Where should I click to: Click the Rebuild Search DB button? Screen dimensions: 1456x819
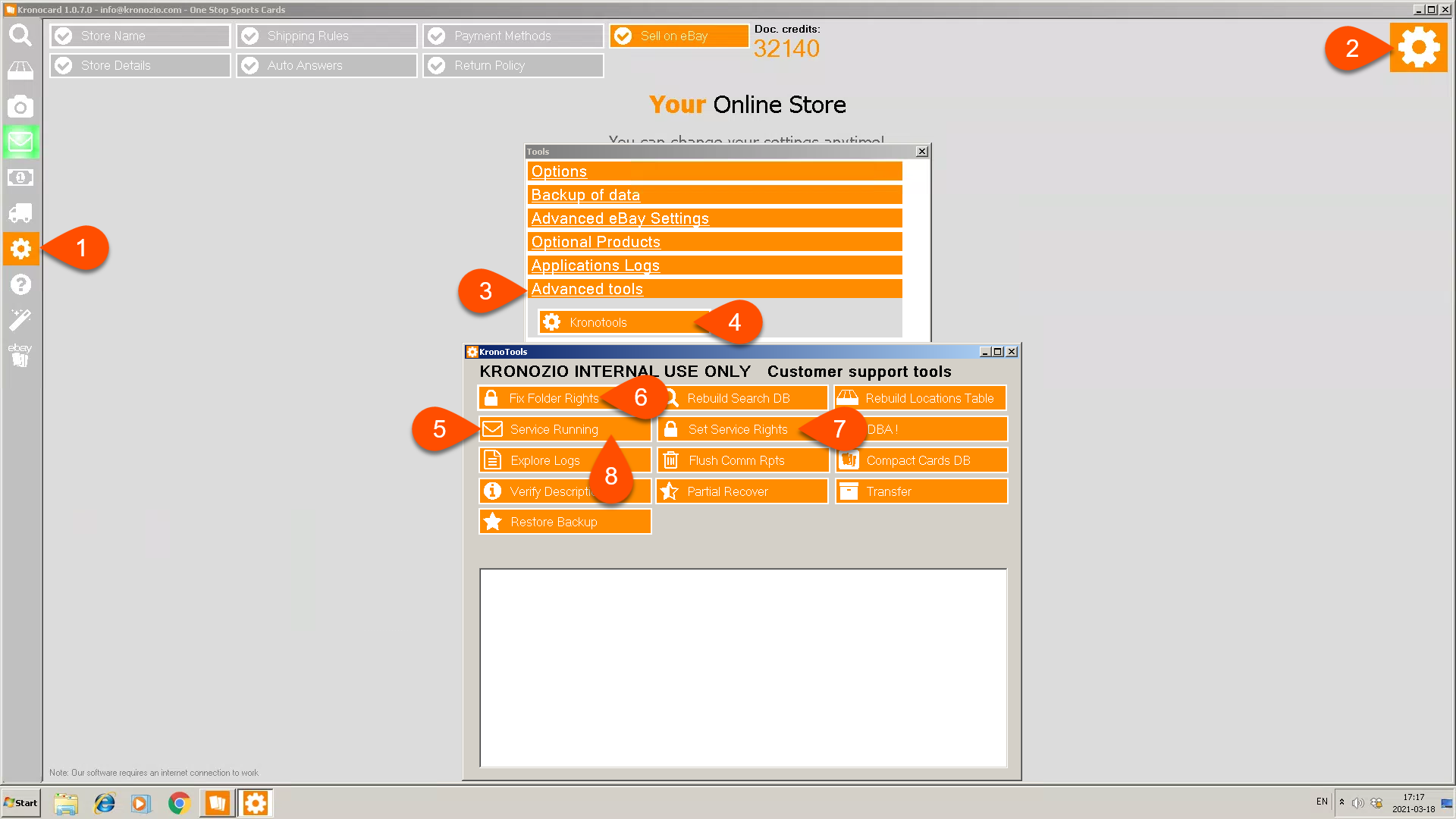pyautogui.click(x=742, y=398)
